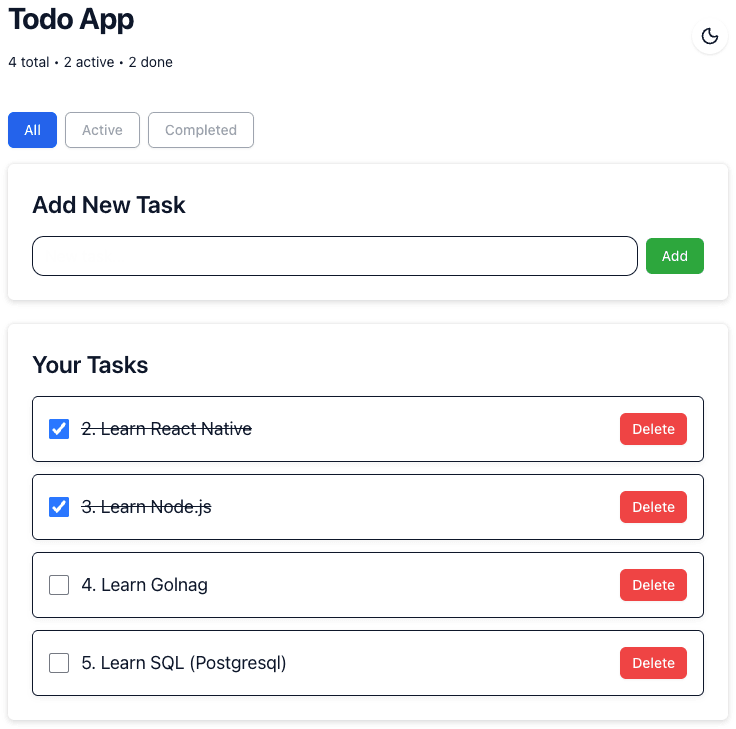Image resolution: width=736 pixels, height=729 pixels.
Task: Click the '2. Learn React Native' task text
Action: [x=166, y=429]
